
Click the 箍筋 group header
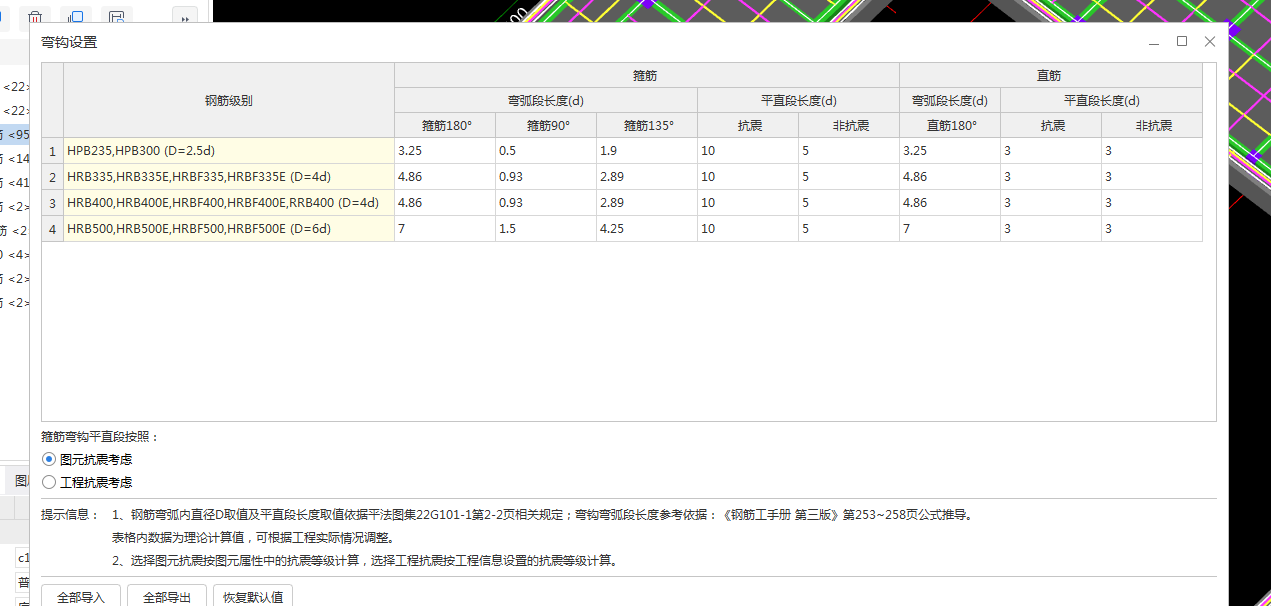pyautogui.click(x=647, y=75)
